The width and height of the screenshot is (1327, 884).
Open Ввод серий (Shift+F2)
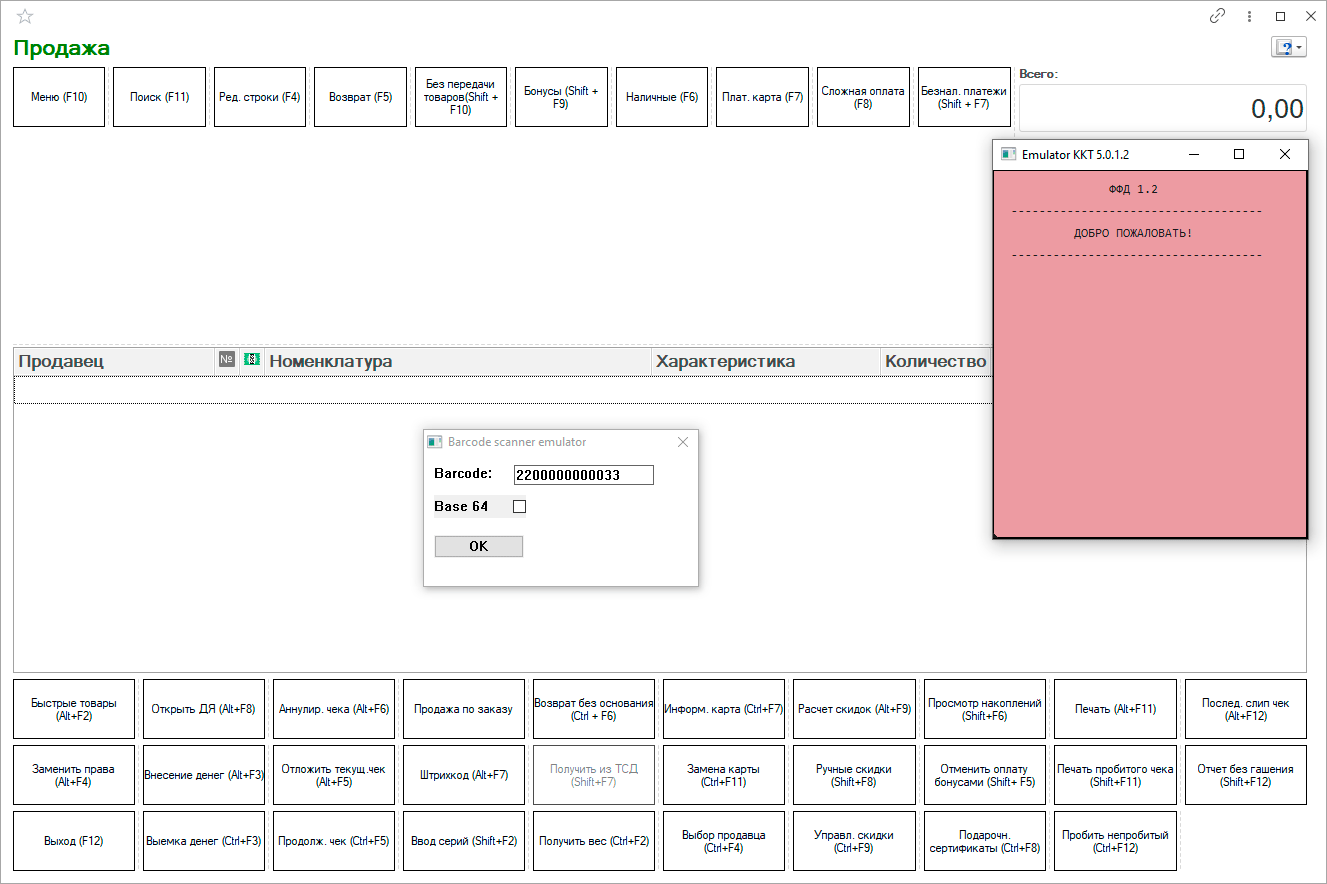[464, 841]
